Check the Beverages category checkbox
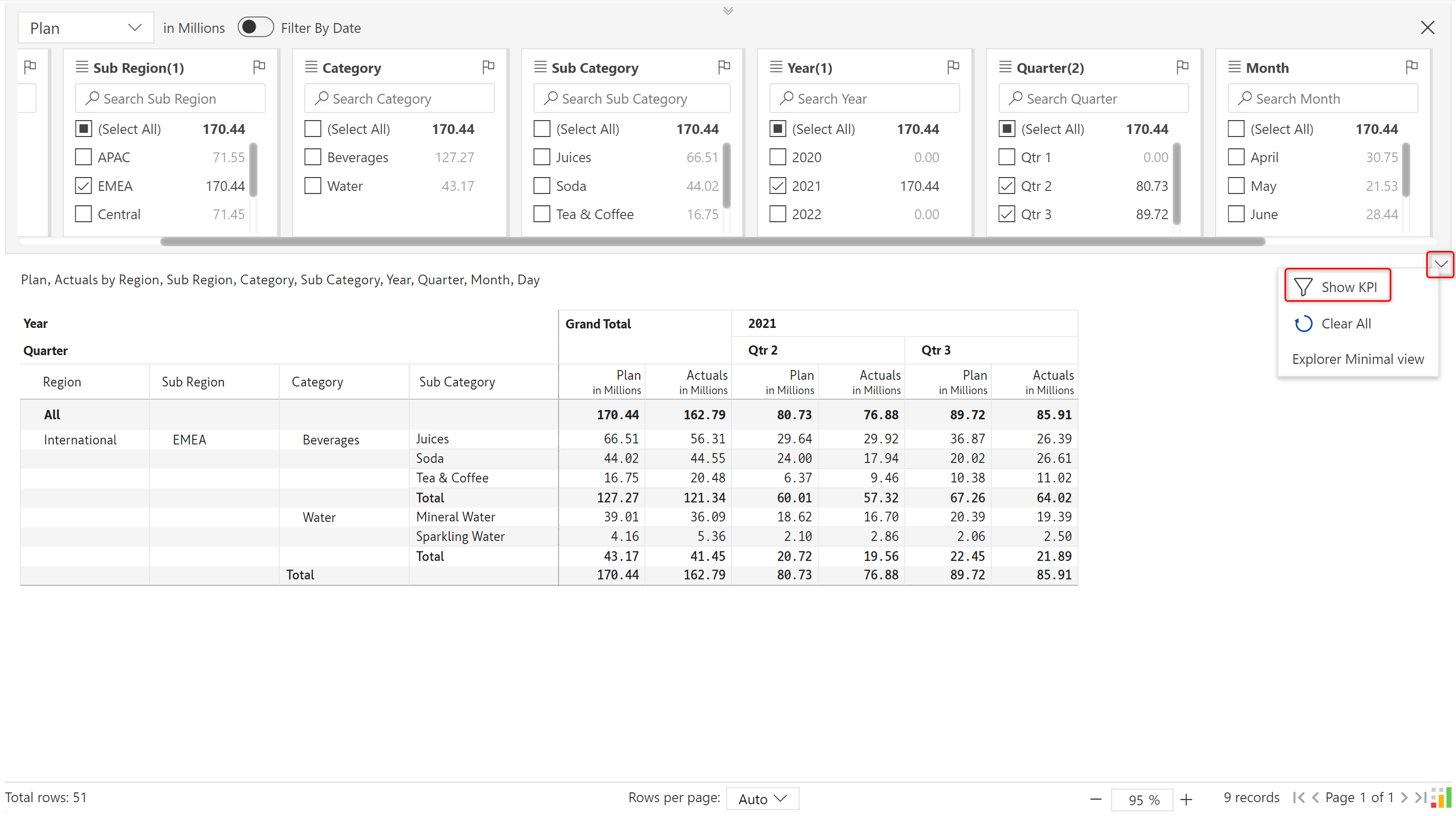 (x=313, y=157)
